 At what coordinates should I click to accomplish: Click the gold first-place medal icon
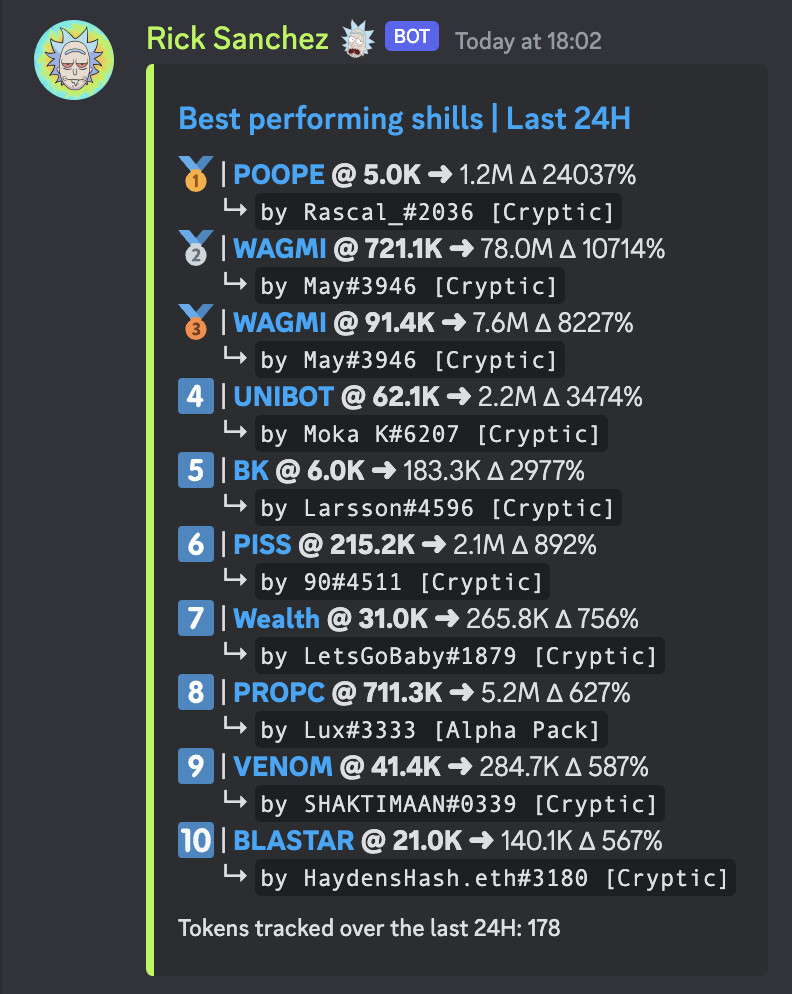pyautogui.click(x=196, y=174)
